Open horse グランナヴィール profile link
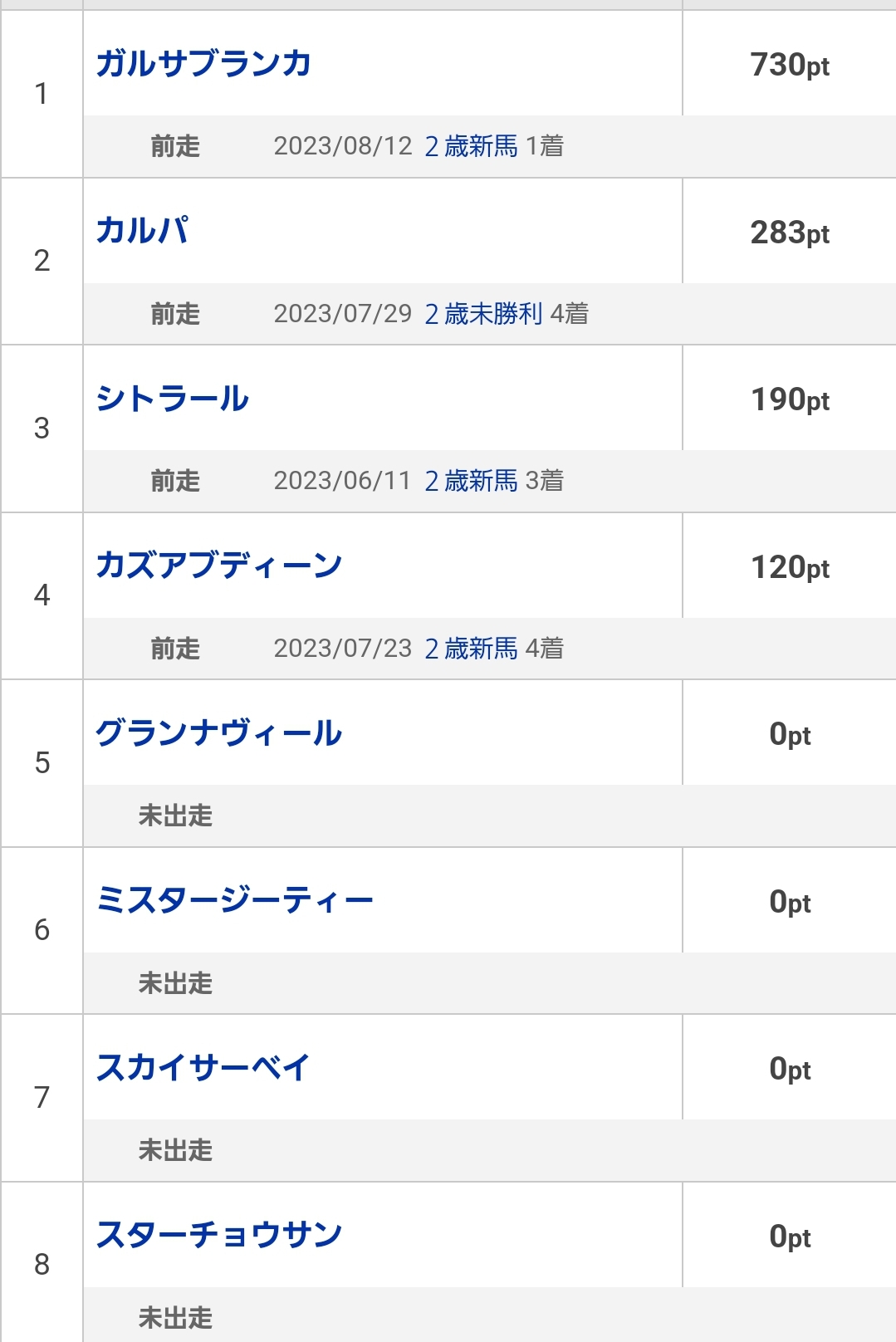The width and height of the screenshot is (896, 1342). [x=219, y=733]
